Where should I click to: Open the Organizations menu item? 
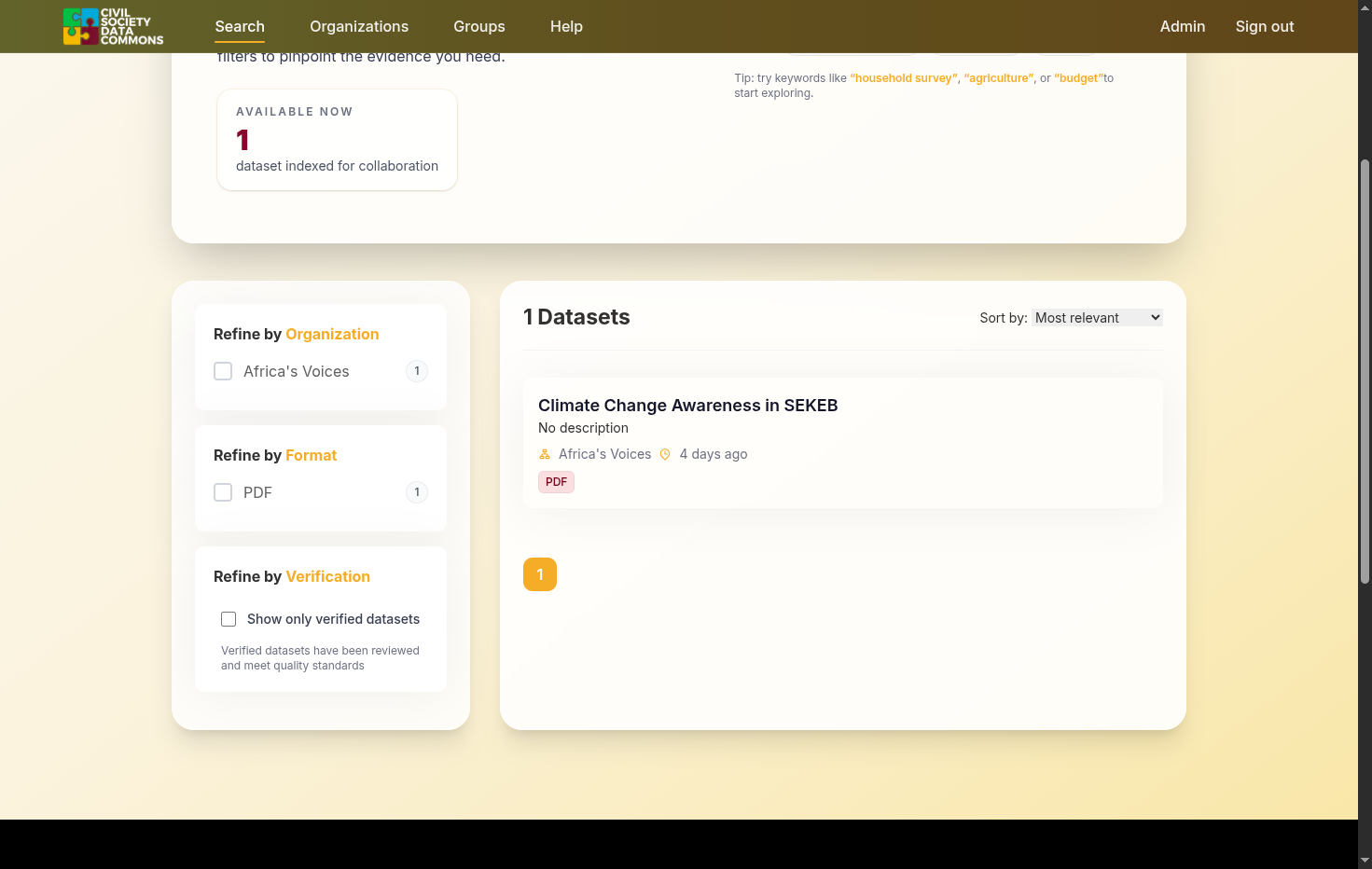tap(359, 26)
